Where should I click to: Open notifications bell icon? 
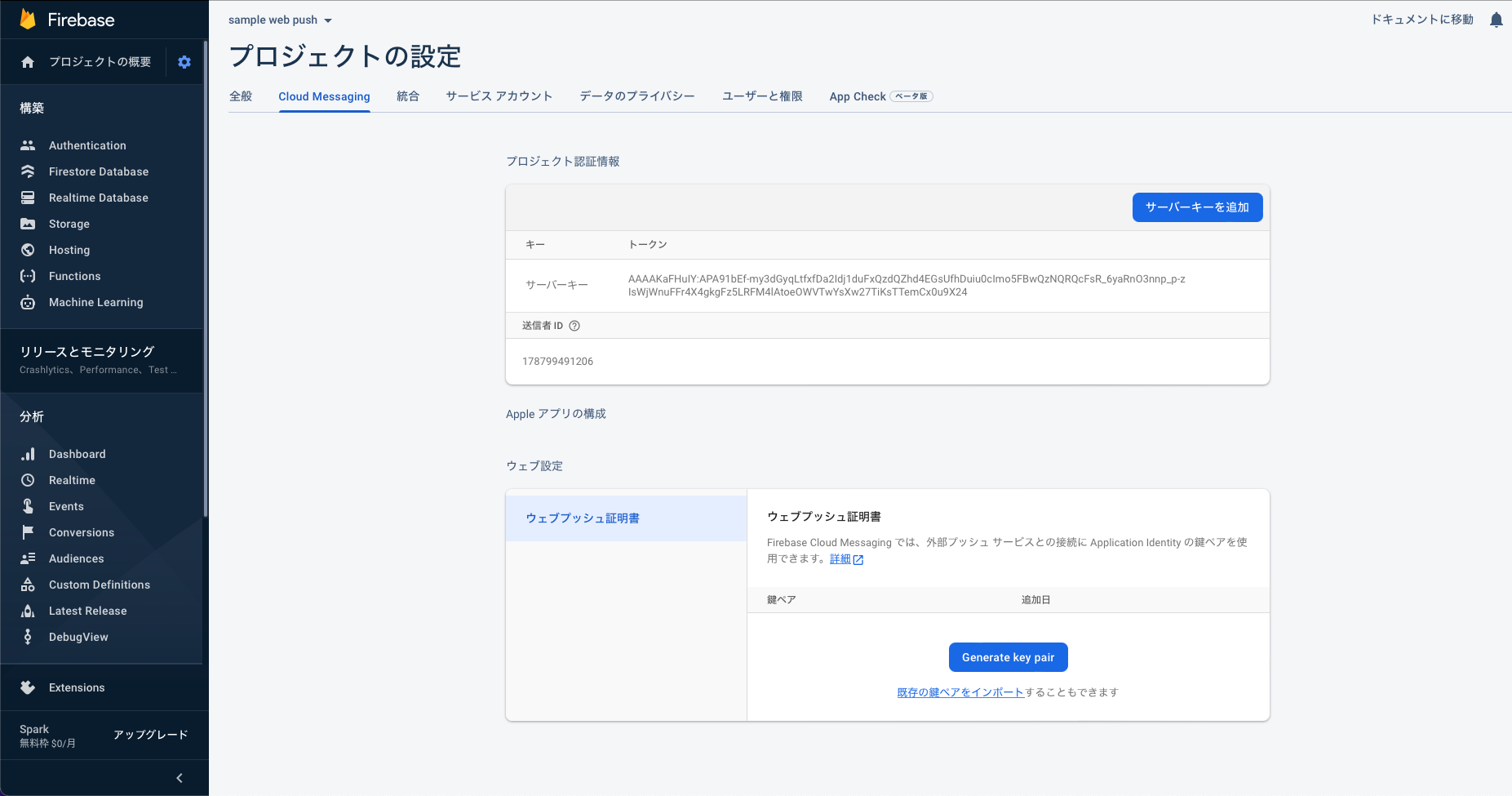coord(1496,20)
